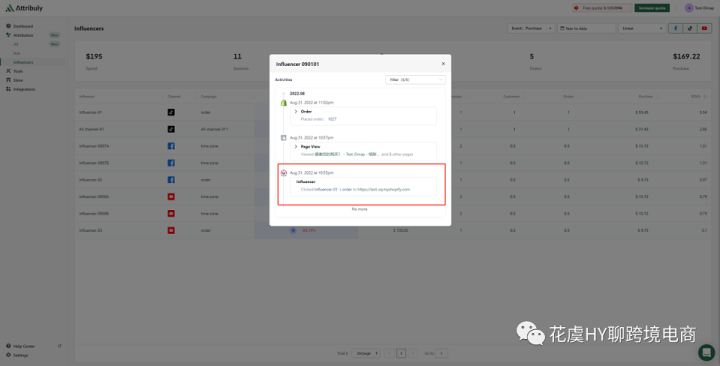Go to previous page arrow
The height and width of the screenshot is (366, 720).
(x=389, y=353)
